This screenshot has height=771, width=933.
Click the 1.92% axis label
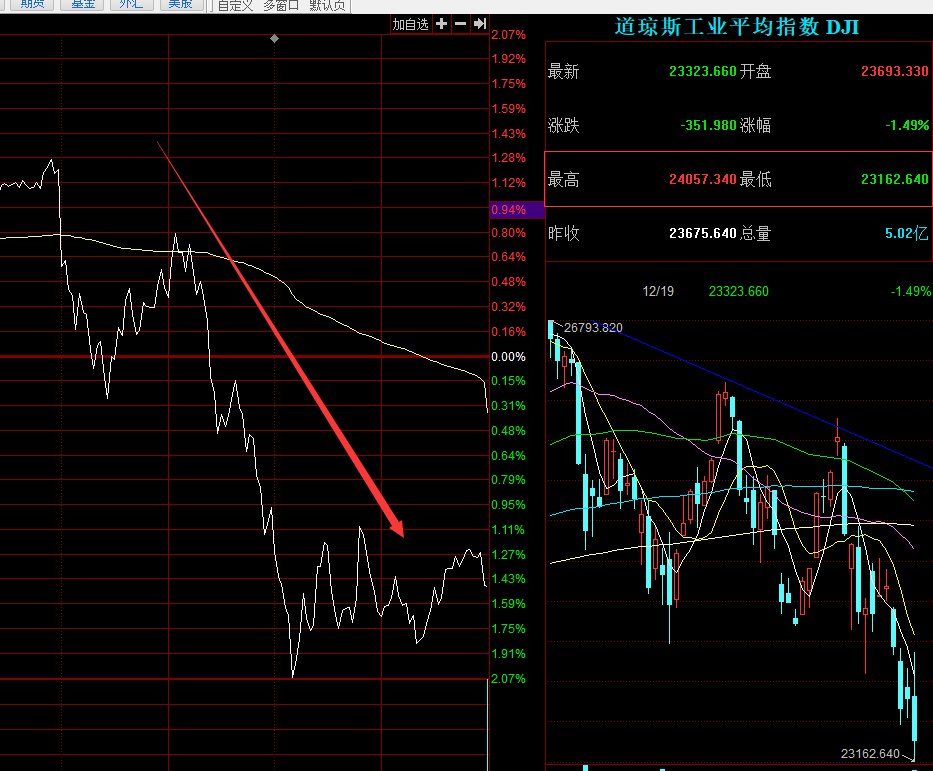click(x=509, y=59)
